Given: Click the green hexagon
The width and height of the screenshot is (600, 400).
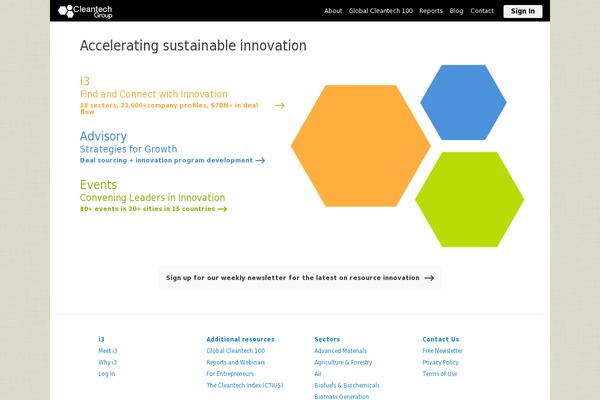Looking at the screenshot, I should (470, 199).
